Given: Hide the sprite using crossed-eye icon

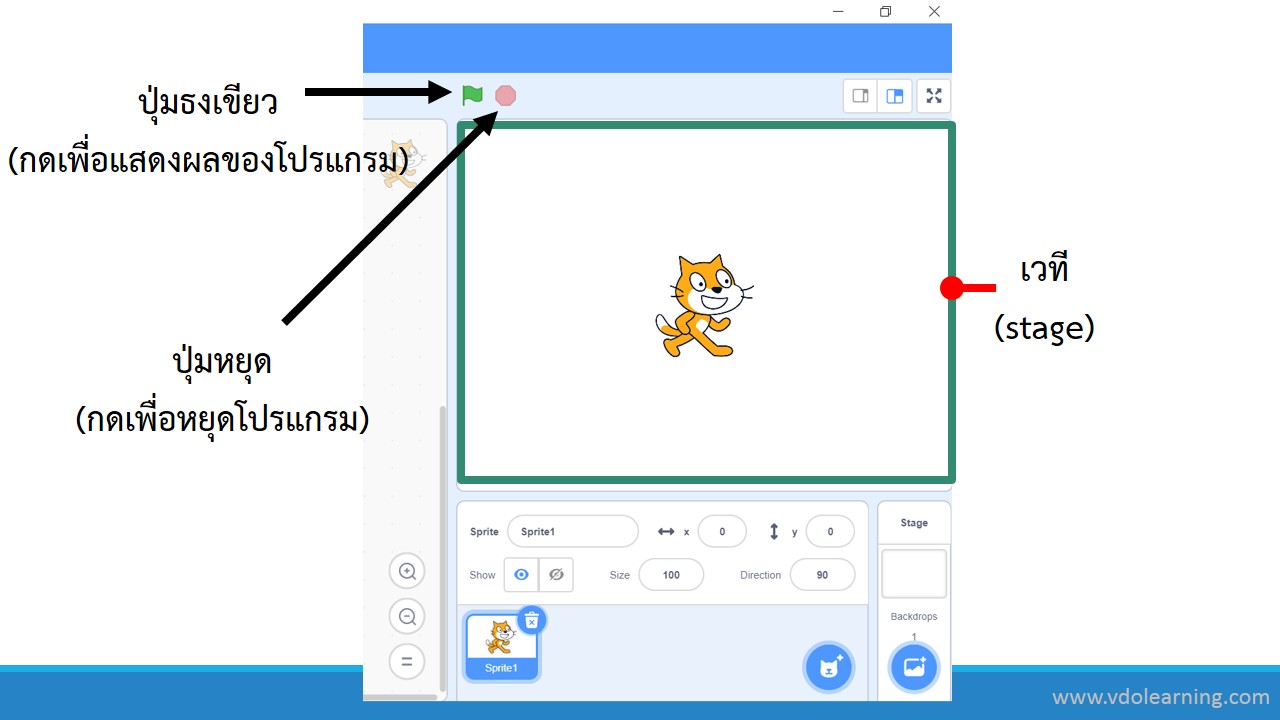Looking at the screenshot, I should 556,575.
